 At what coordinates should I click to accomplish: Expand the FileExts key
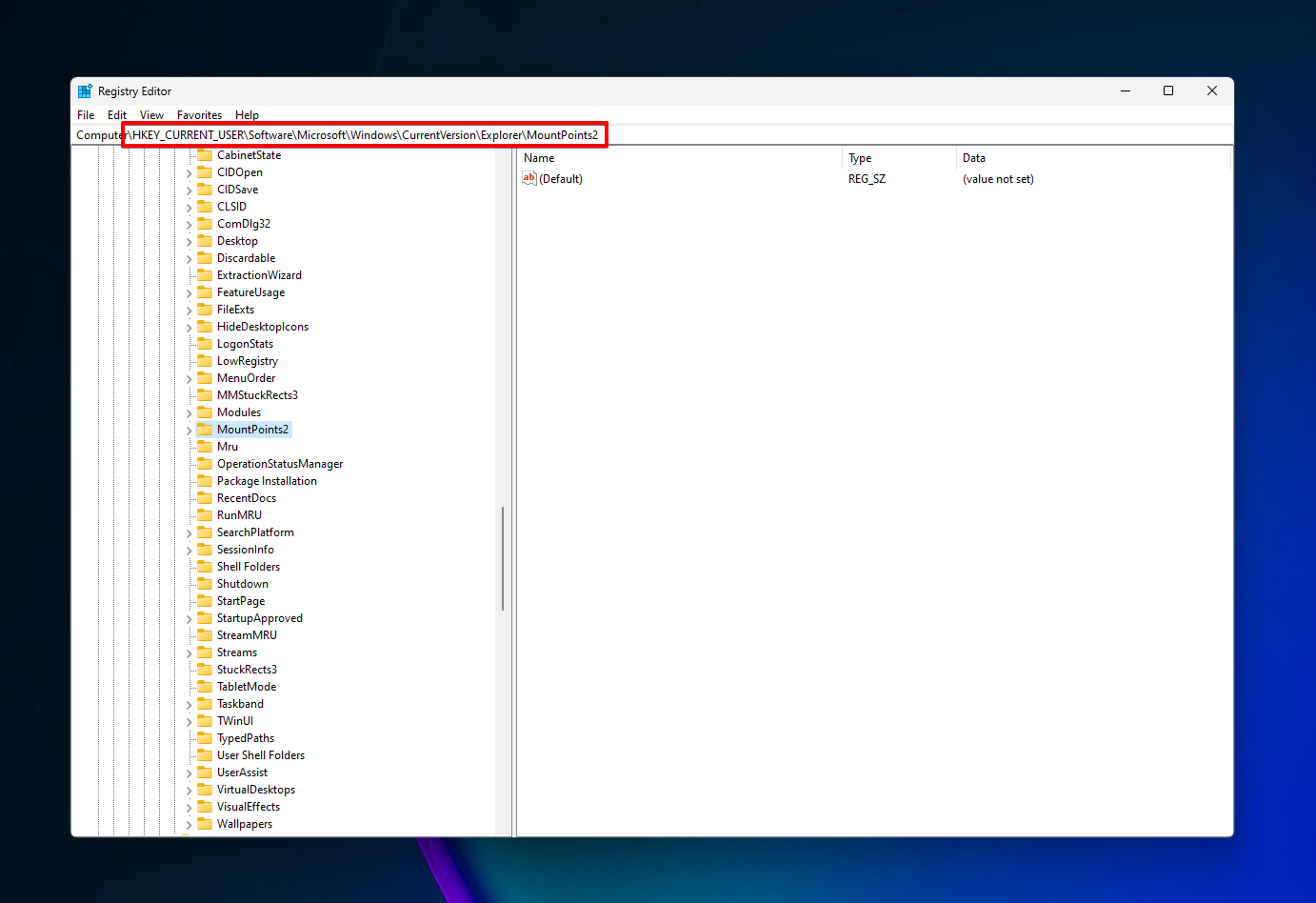(x=189, y=311)
